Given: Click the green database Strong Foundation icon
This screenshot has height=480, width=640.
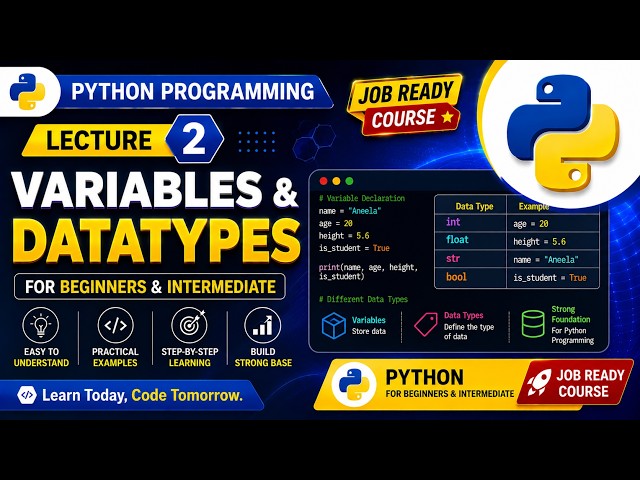Looking at the screenshot, I should coord(533,324).
